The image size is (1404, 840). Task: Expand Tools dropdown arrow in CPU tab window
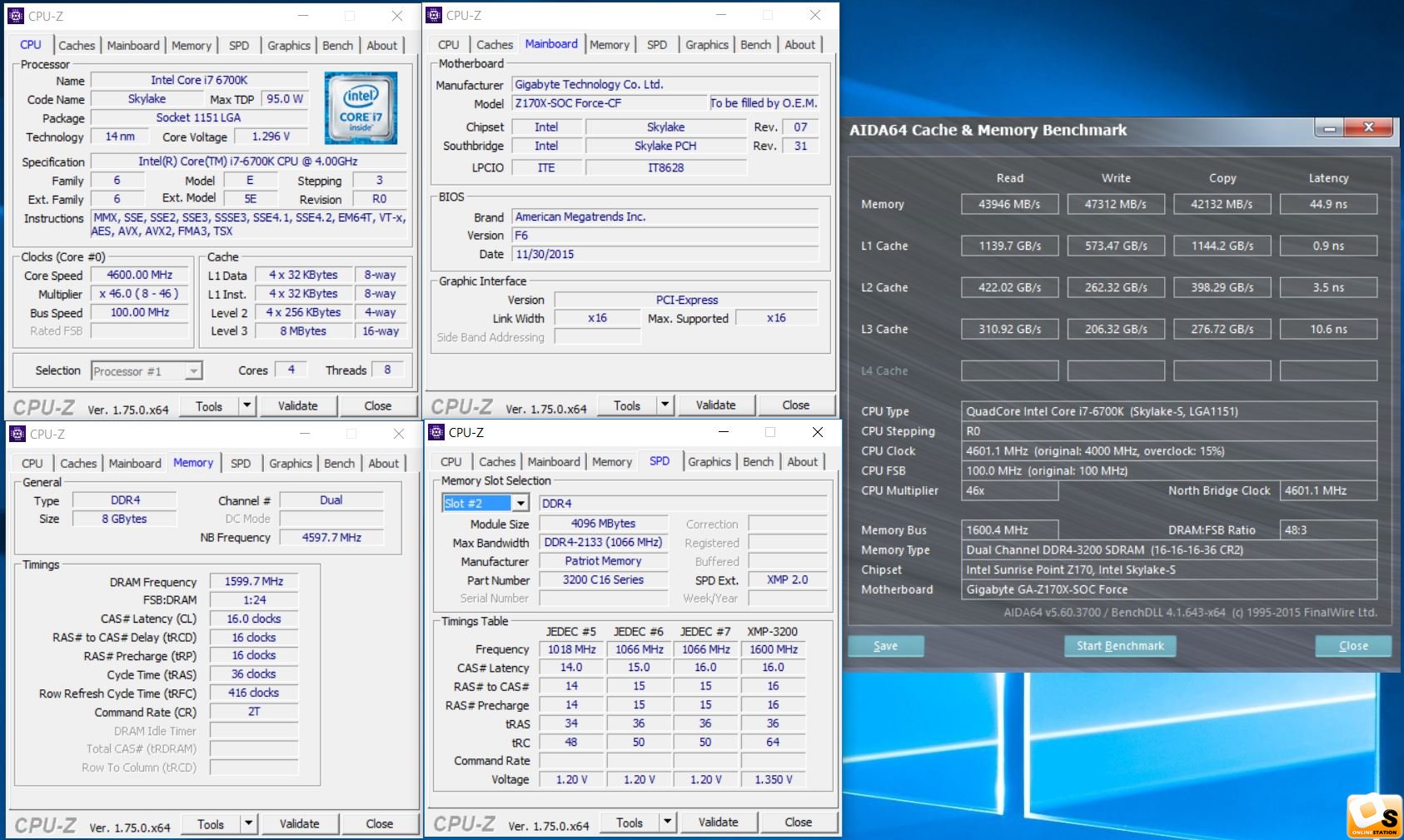[246, 406]
